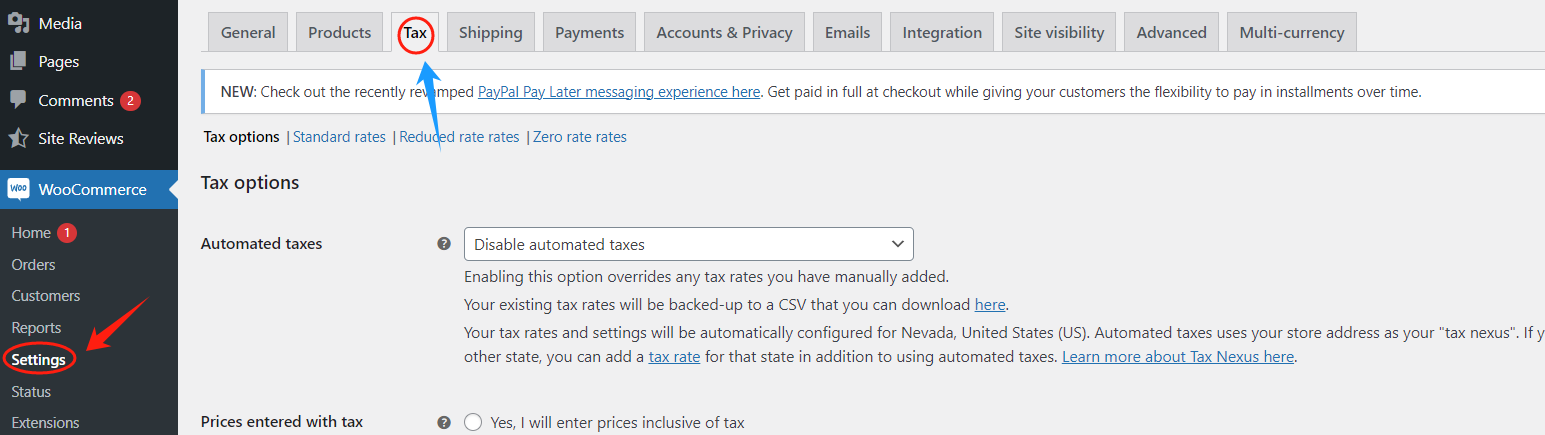Click the Media icon in sidebar
The image size is (1545, 435).
click(x=18, y=23)
